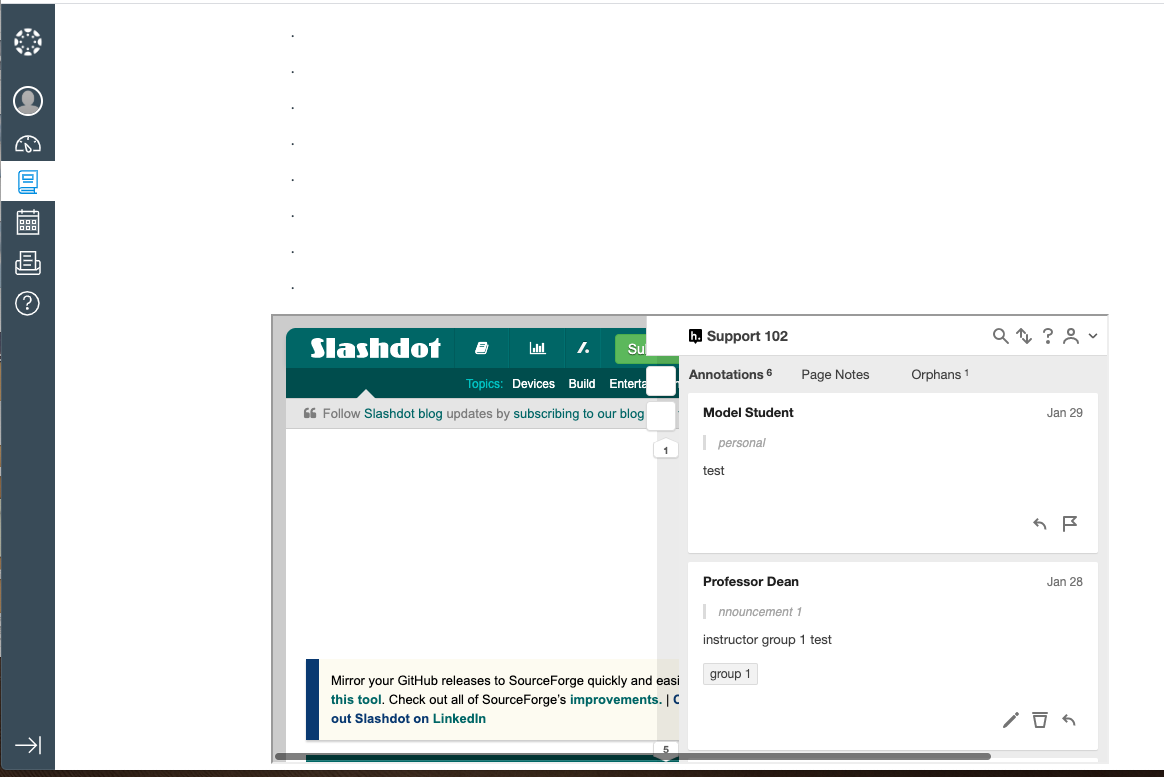The width and height of the screenshot is (1164, 777).
Task: Click the Jan 28 timestamp
Action: 1065,582
